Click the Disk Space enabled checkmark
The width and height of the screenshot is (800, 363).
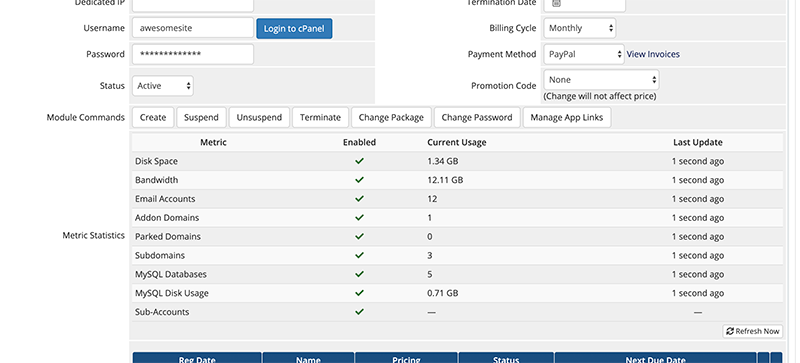359,161
